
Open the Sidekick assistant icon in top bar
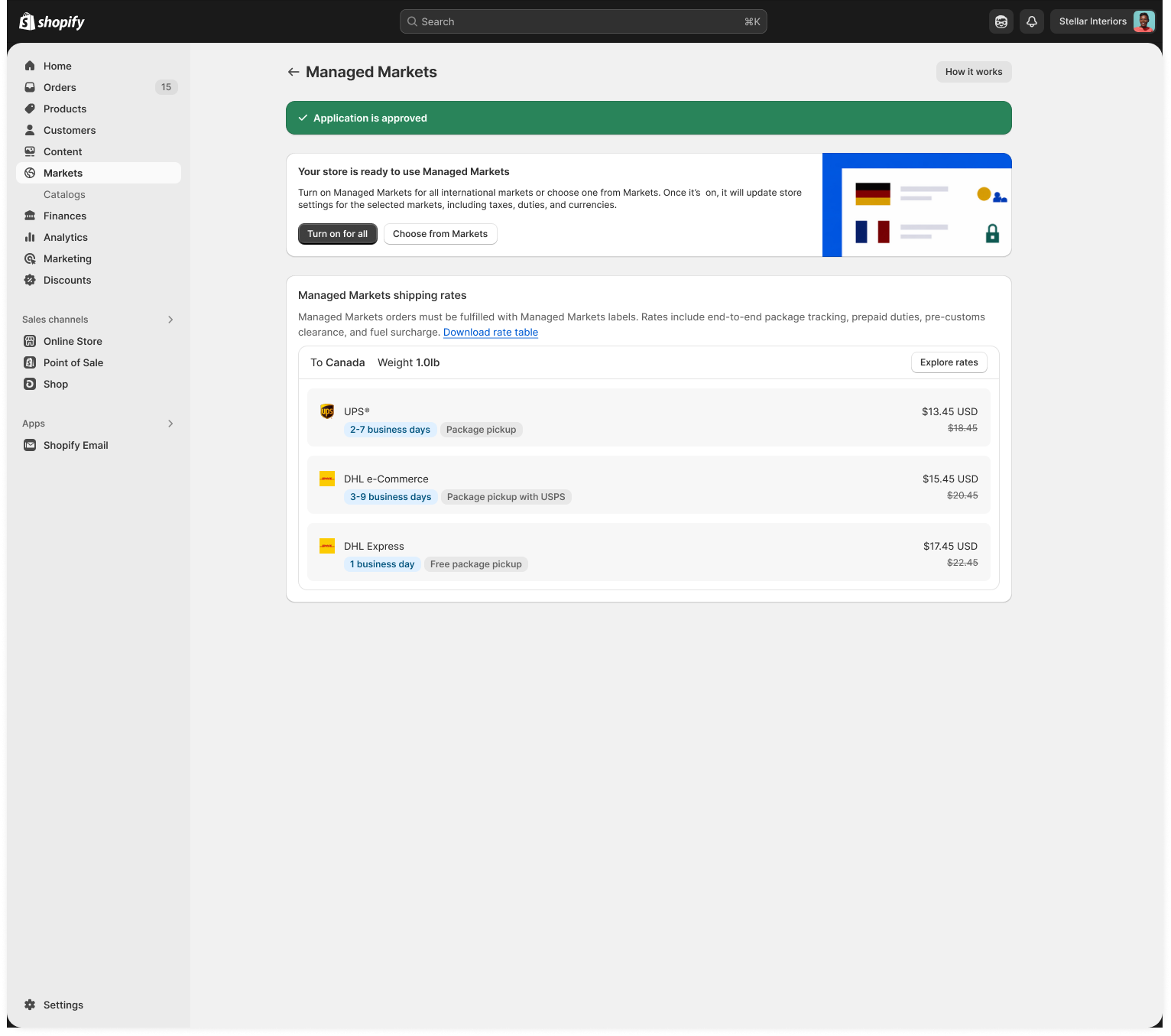point(1001,21)
